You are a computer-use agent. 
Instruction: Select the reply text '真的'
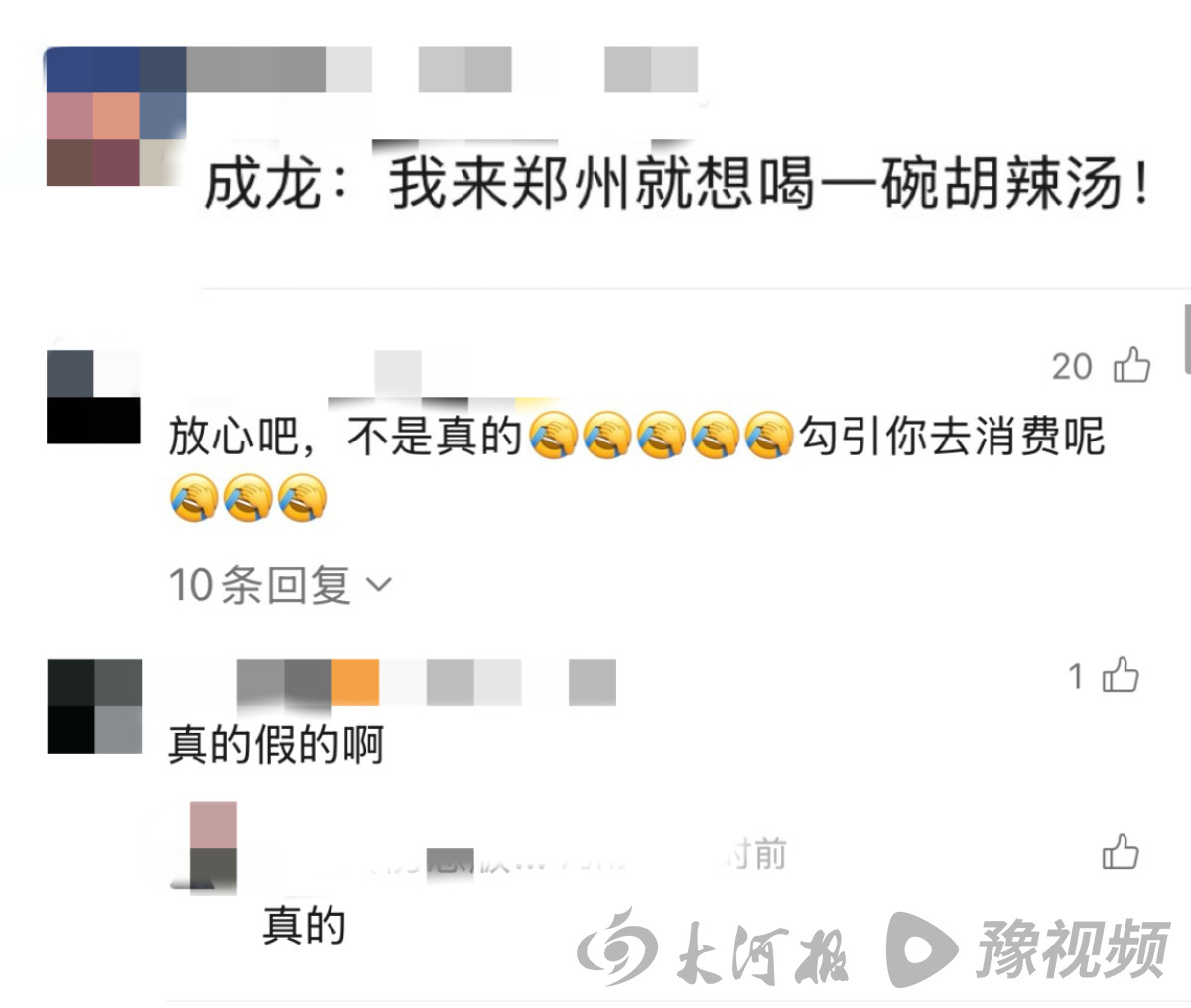304,925
